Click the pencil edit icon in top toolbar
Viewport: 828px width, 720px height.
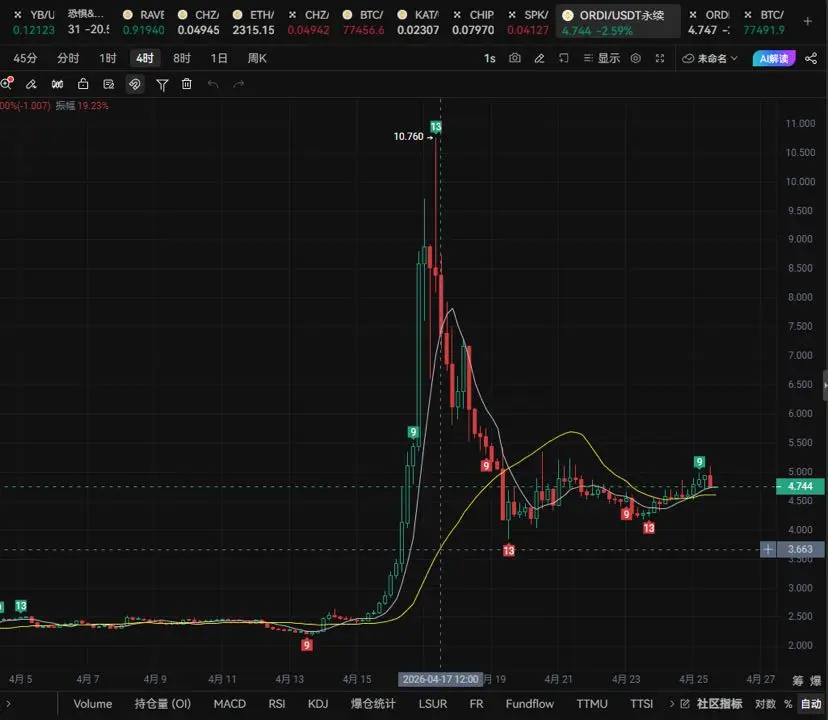coord(539,58)
